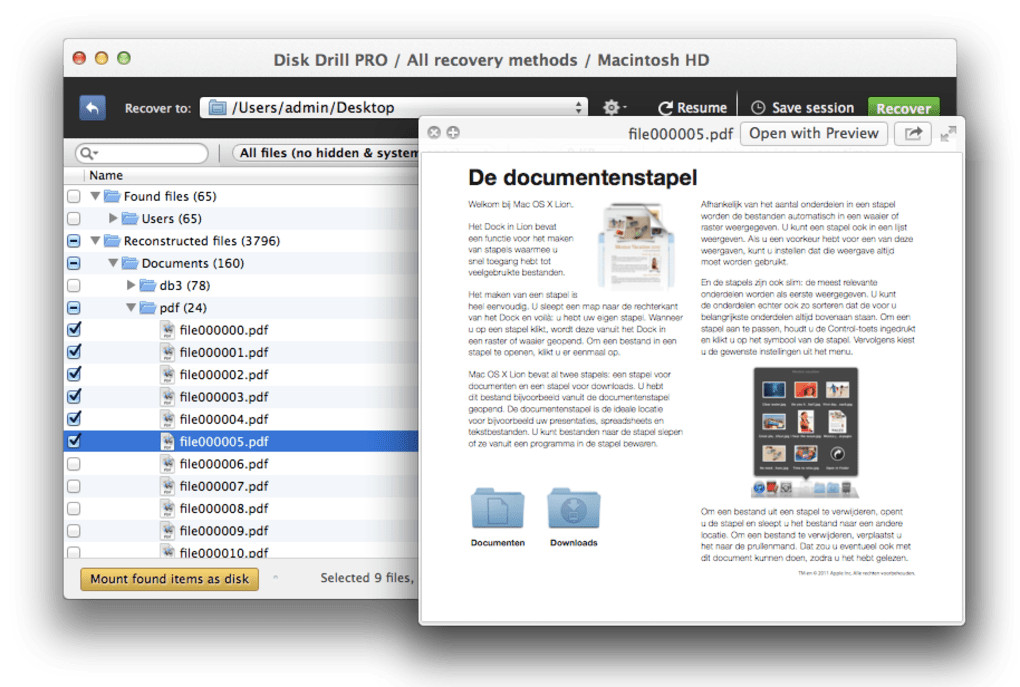Collapse the Reconstructed files folder
Screen dimensions: 1020x687
[x=95, y=241]
